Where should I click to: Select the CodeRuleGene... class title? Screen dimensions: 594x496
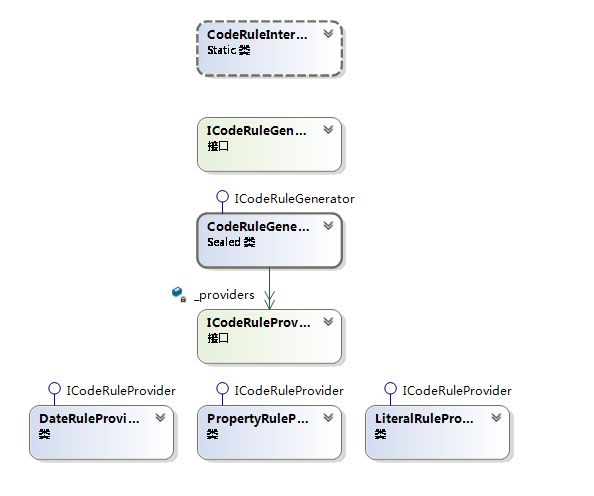tap(258, 227)
